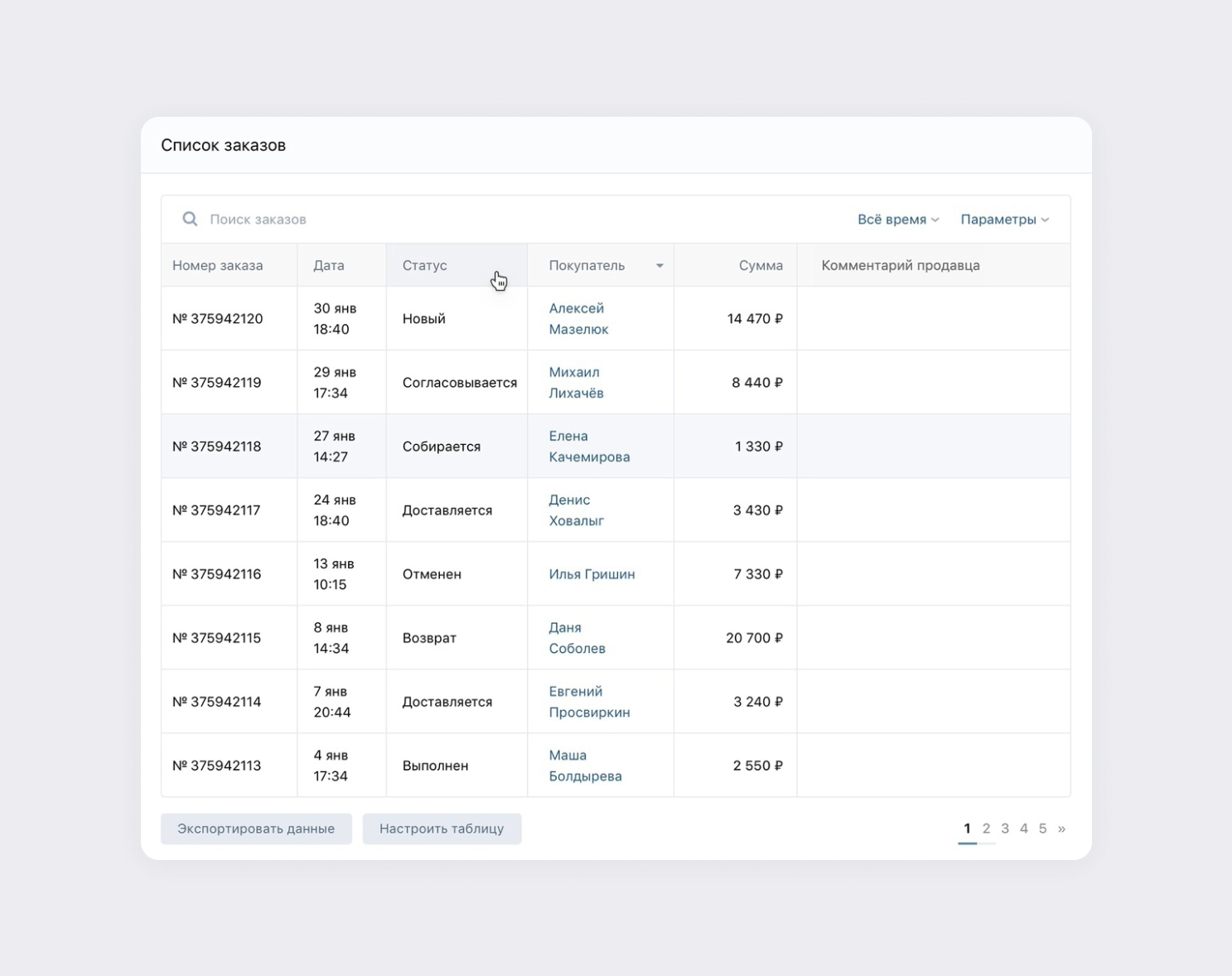Image resolution: width=1232 pixels, height=976 pixels.
Task: Click date 24 янв 18:40
Action: (335, 510)
